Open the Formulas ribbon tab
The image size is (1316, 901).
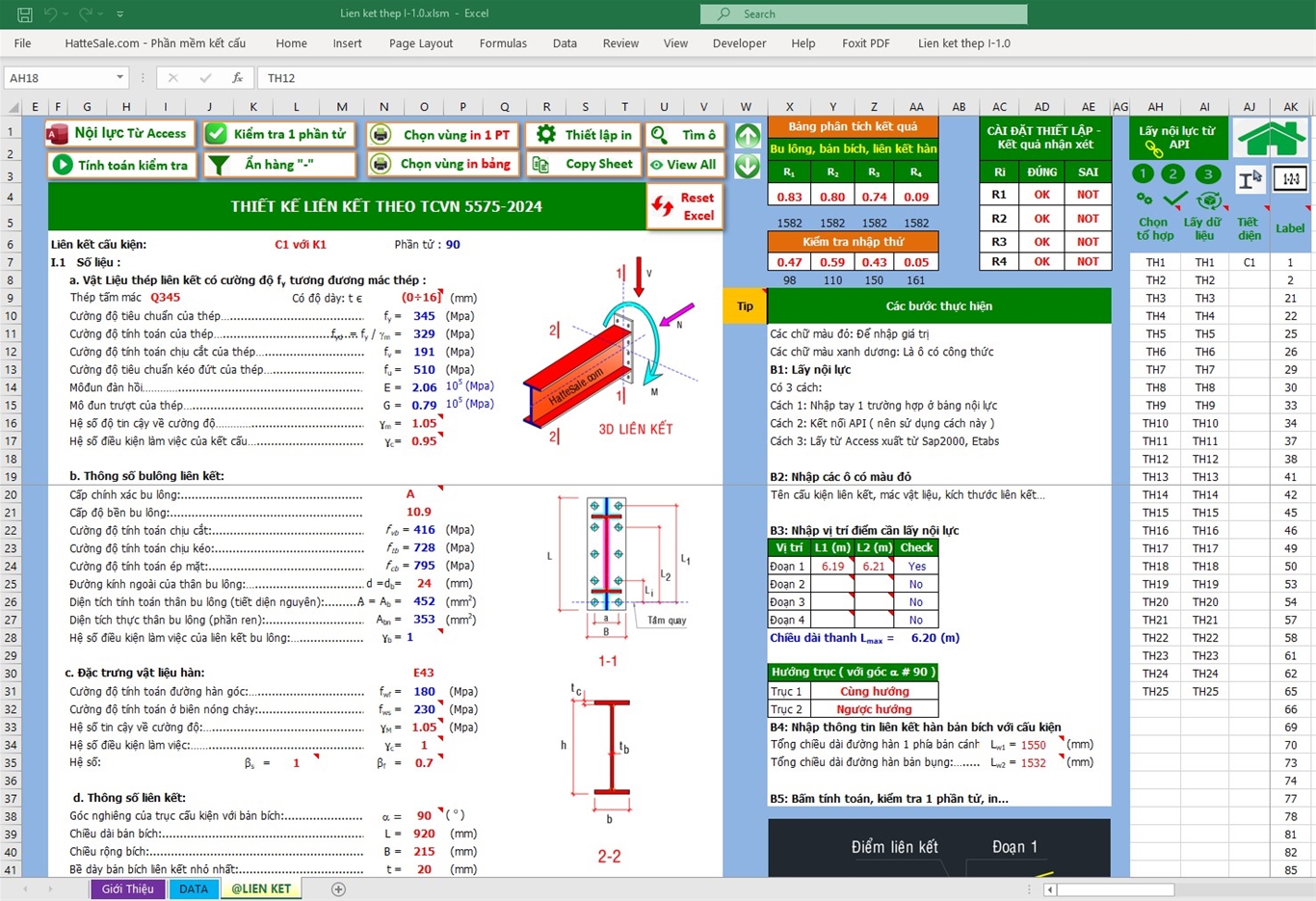click(503, 43)
